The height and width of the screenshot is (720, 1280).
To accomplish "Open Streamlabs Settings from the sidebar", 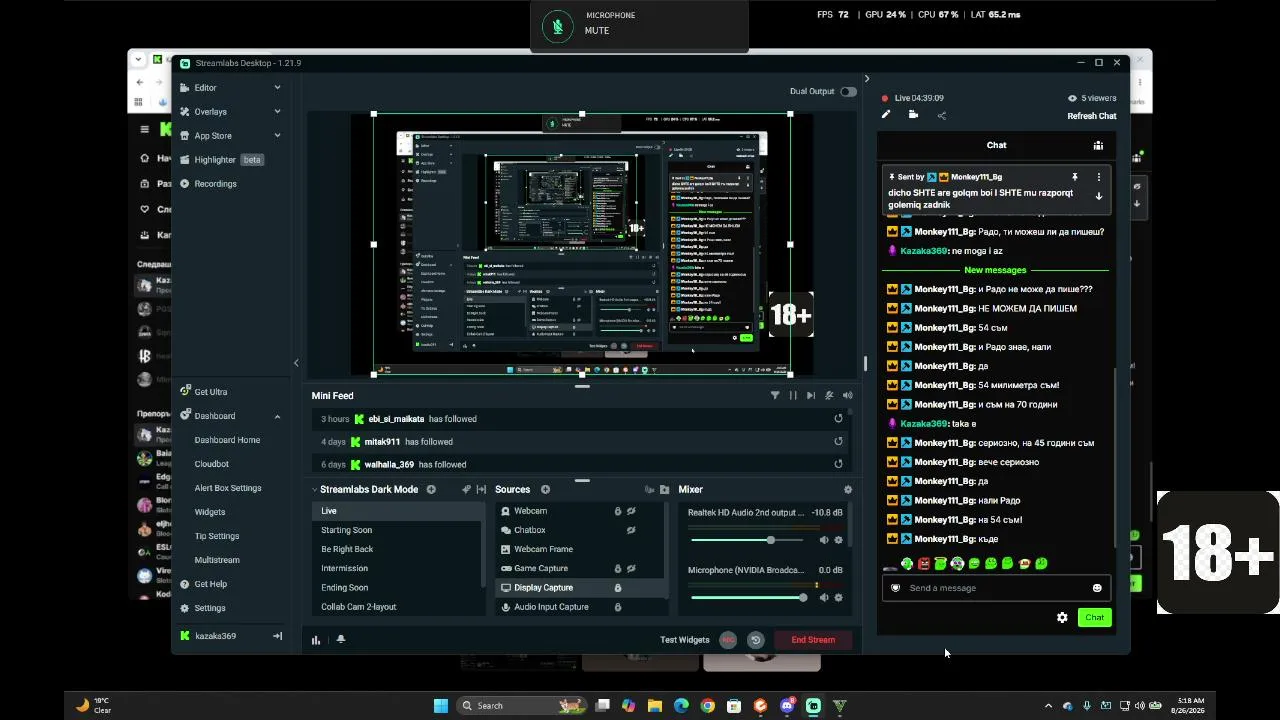I will 209,608.
